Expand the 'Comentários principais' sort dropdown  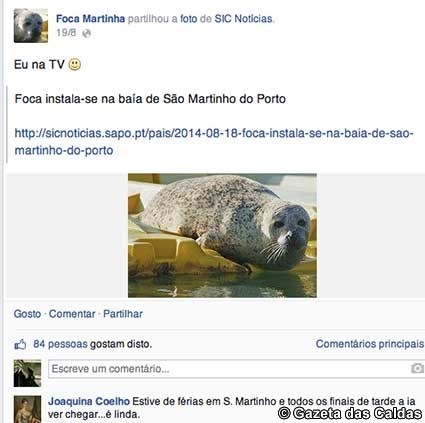click(x=370, y=344)
